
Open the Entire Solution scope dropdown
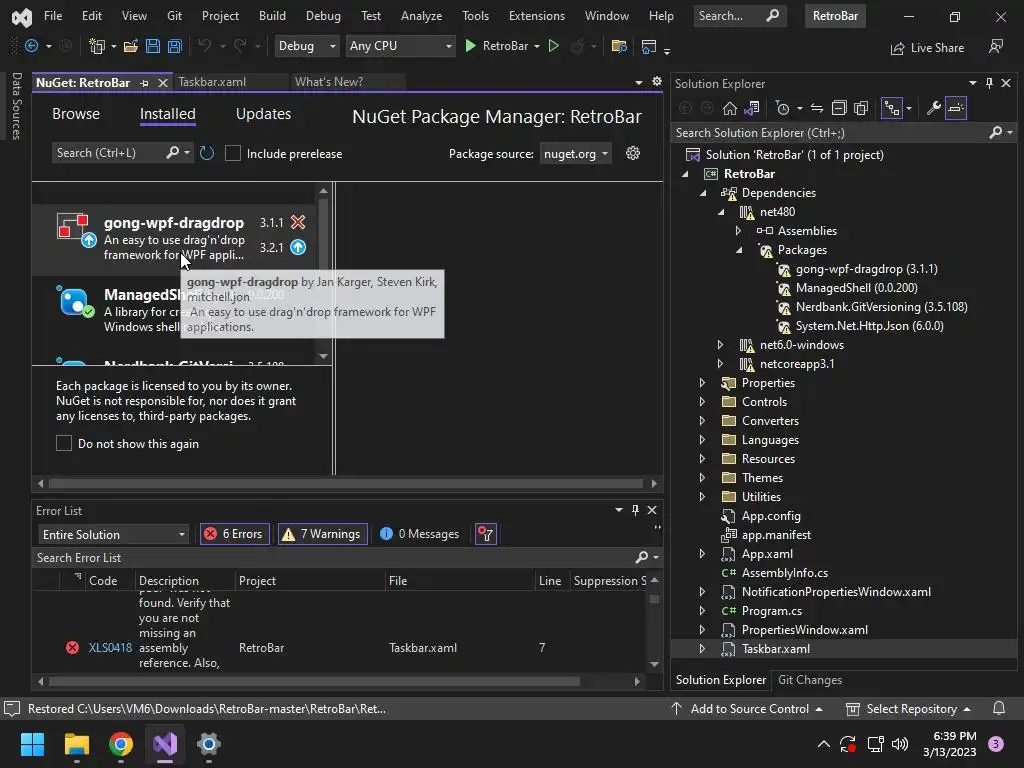tap(113, 534)
